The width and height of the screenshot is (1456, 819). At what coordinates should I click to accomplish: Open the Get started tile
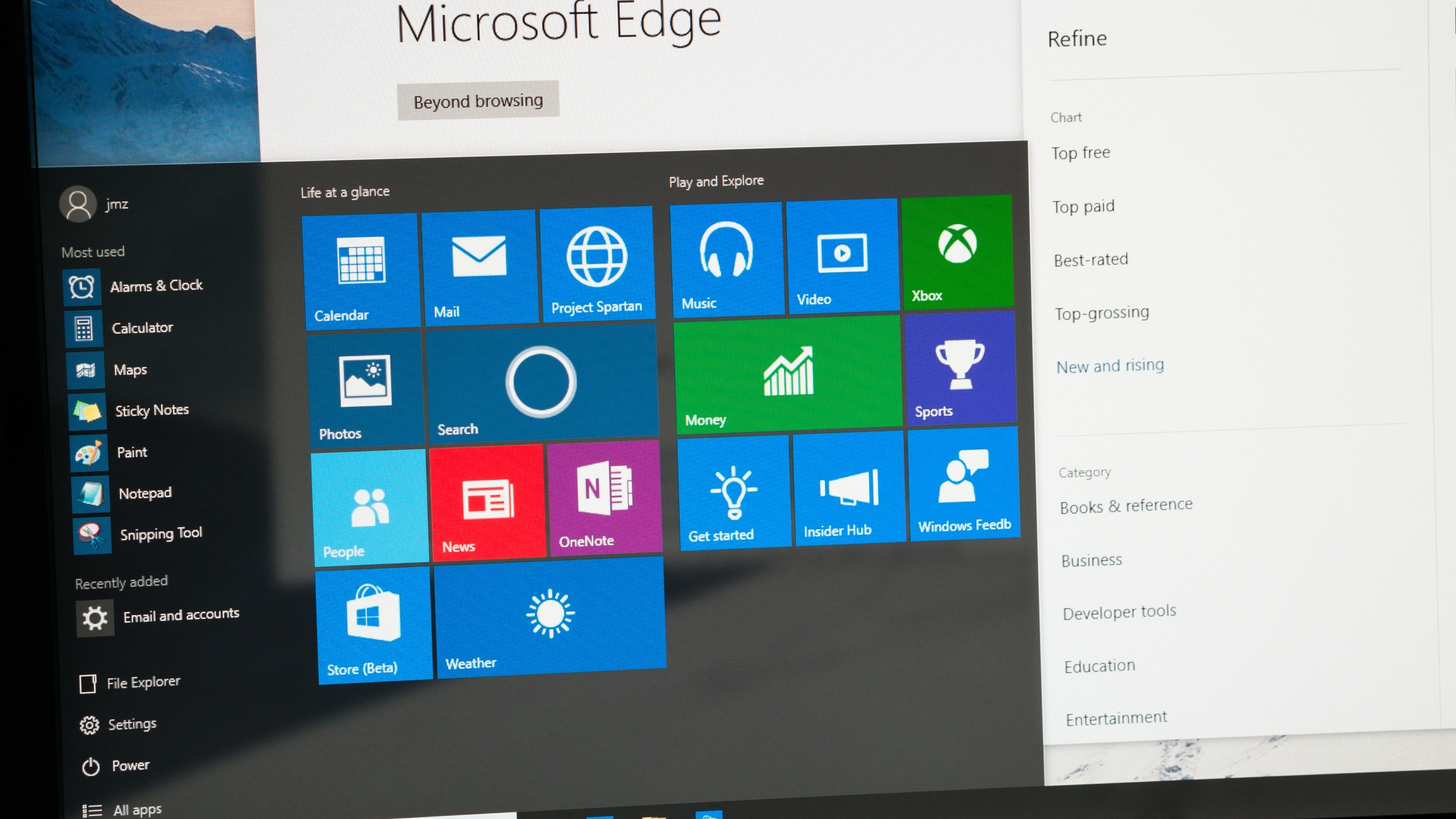point(734,491)
